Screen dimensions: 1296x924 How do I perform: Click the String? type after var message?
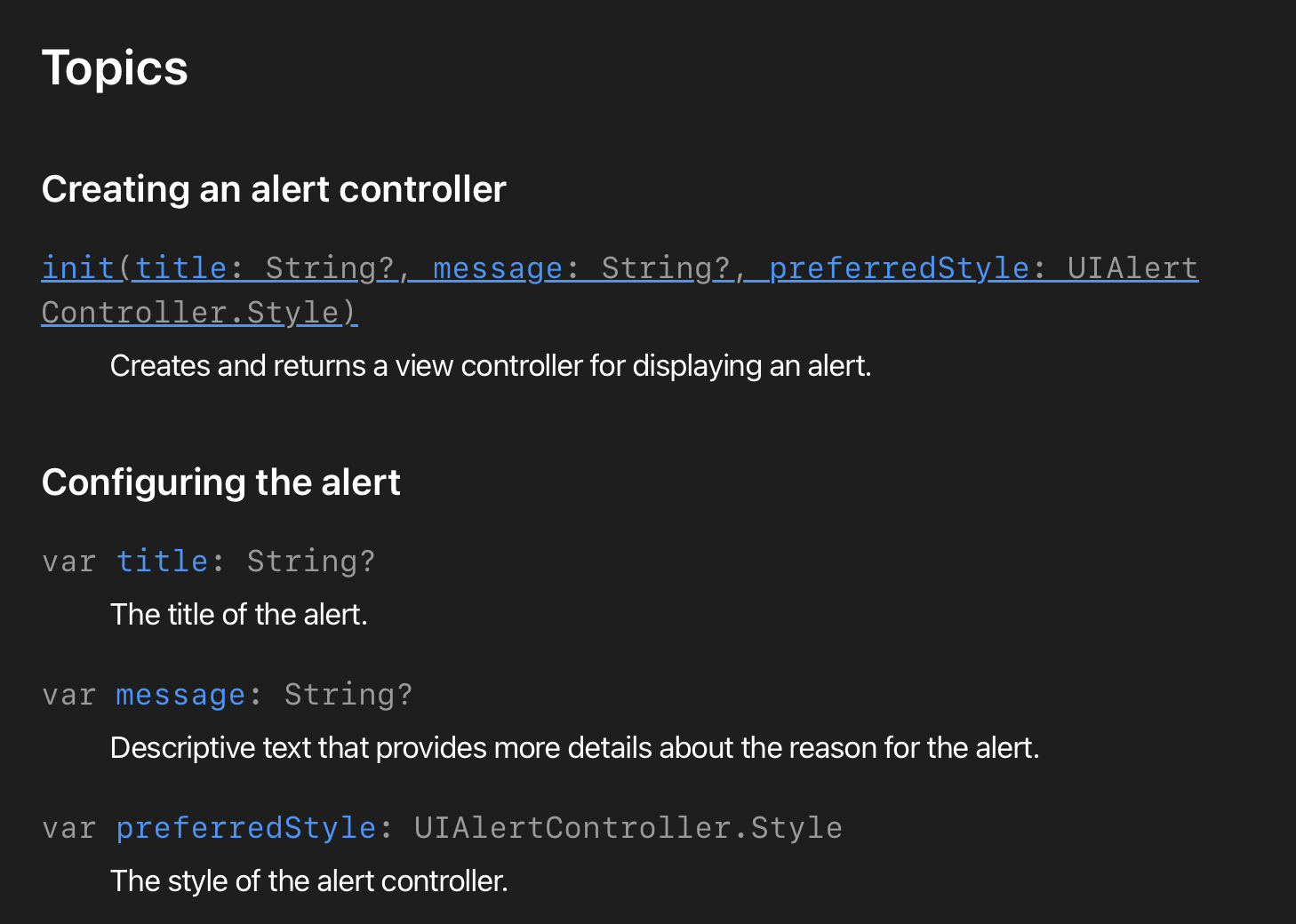click(x=348, y=695)
